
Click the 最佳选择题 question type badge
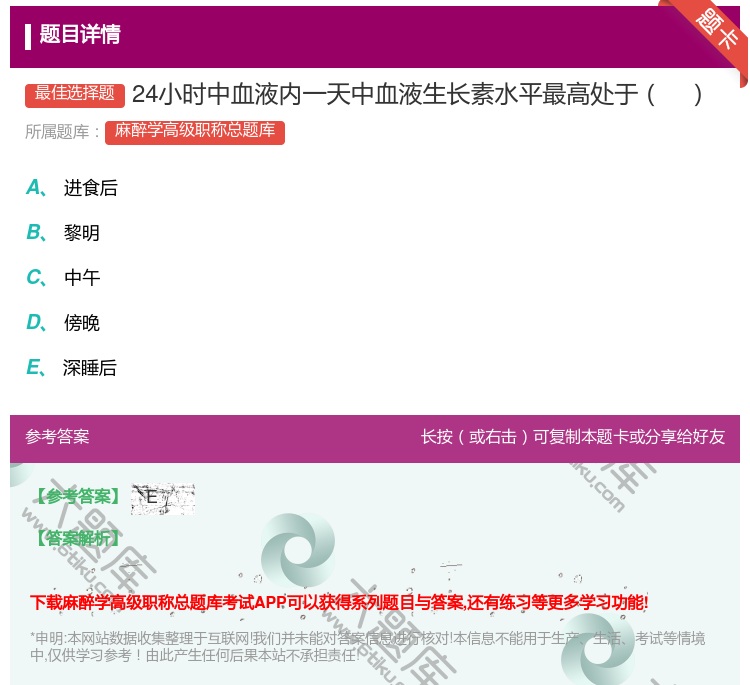click(75, 94)
